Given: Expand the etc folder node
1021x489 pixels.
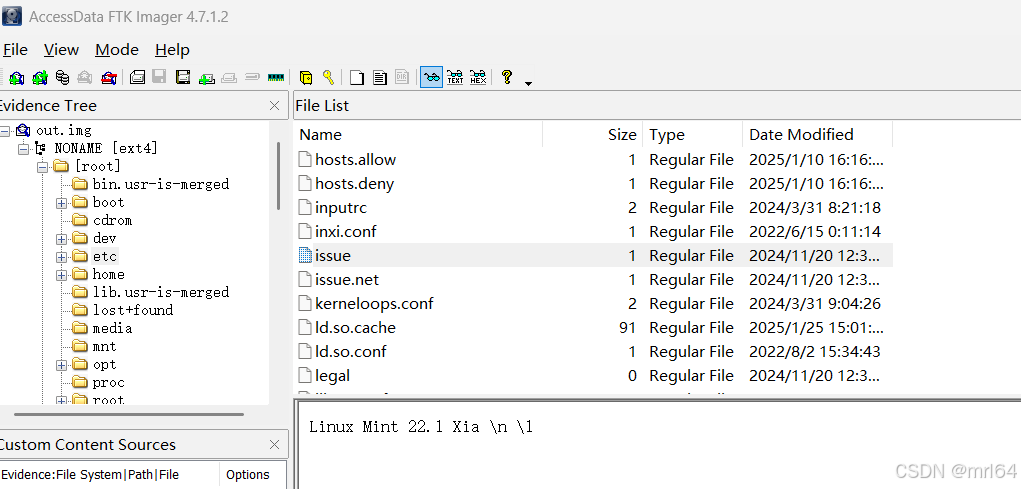Looking at the screenshot, I should (x=62, y=257).
